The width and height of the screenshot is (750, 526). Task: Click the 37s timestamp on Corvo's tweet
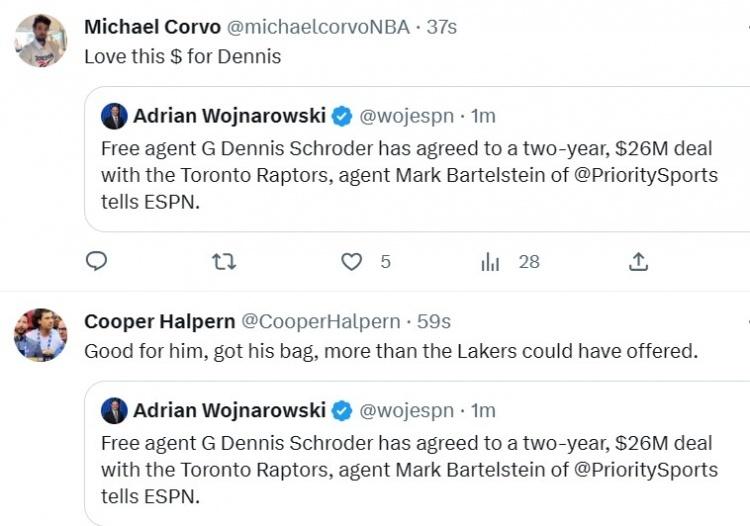(x=441, y=27)
